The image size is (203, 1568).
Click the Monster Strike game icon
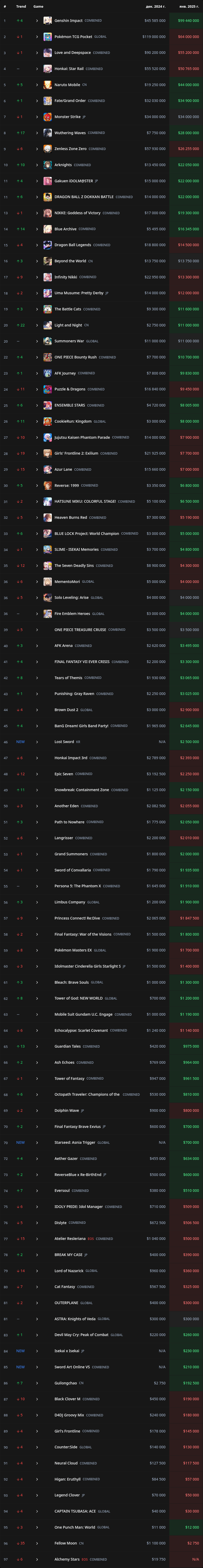point(48,117)
